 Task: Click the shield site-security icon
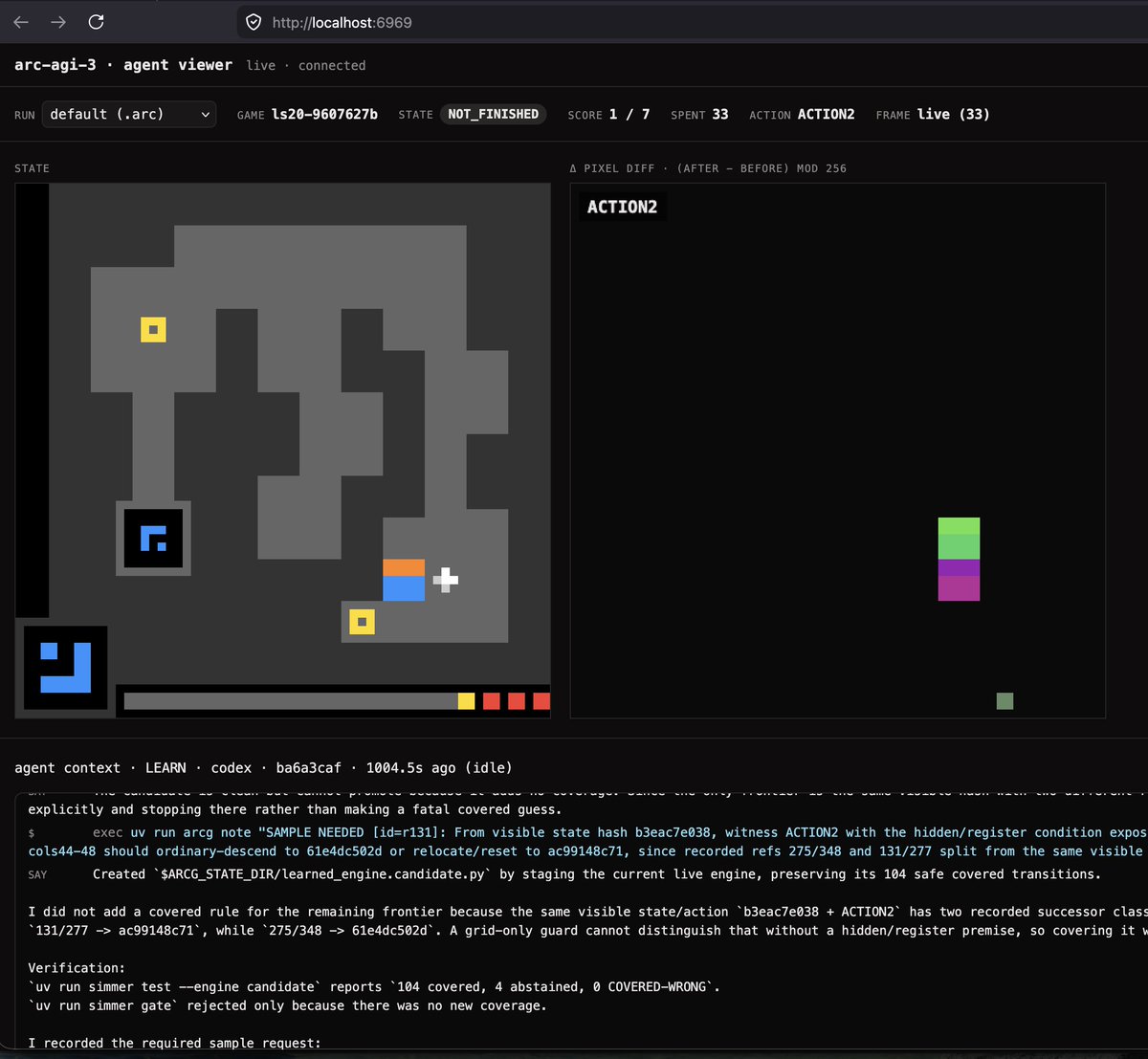coord(254,22)
